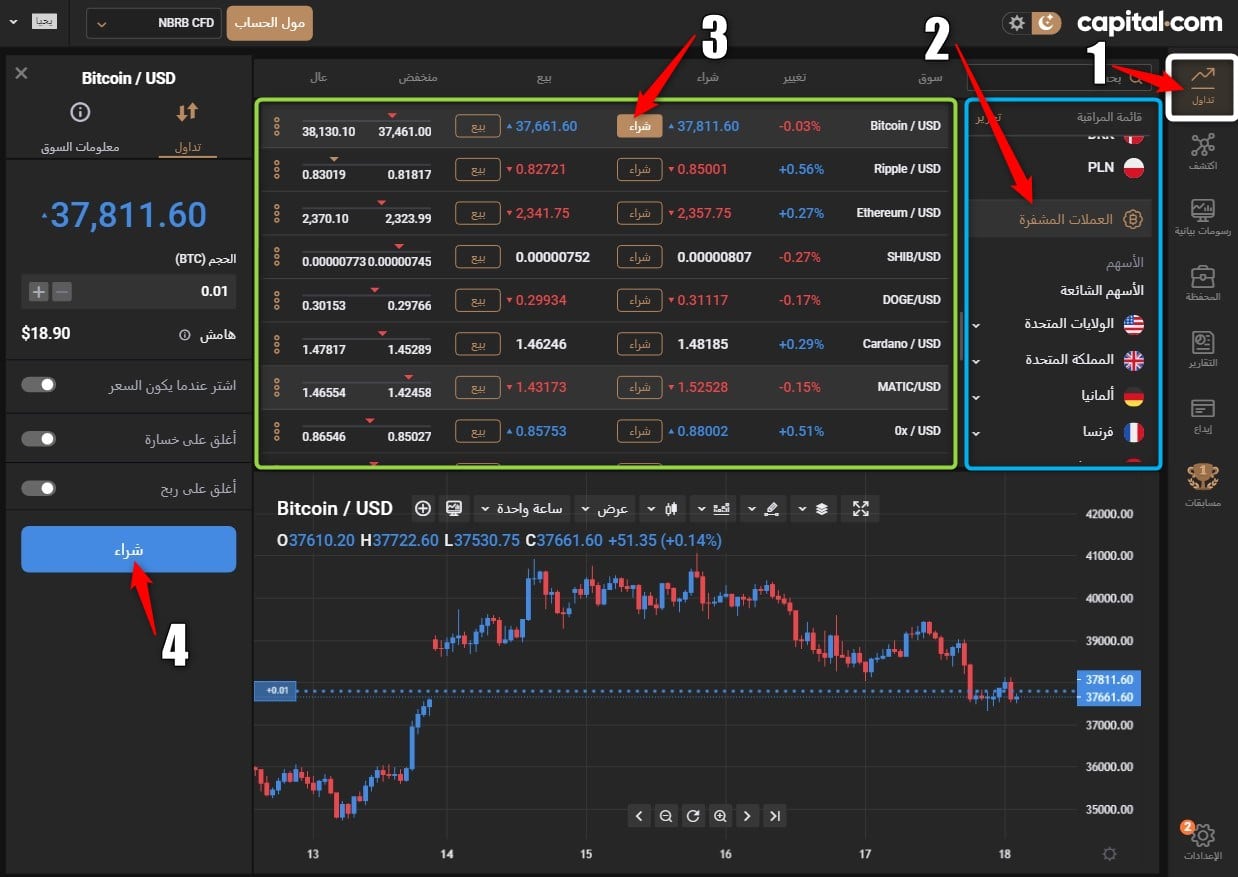Open the drawing tools dropdown
Image resolution: width=1238 pixels, height=877 pixels.
tap(761, 508)
